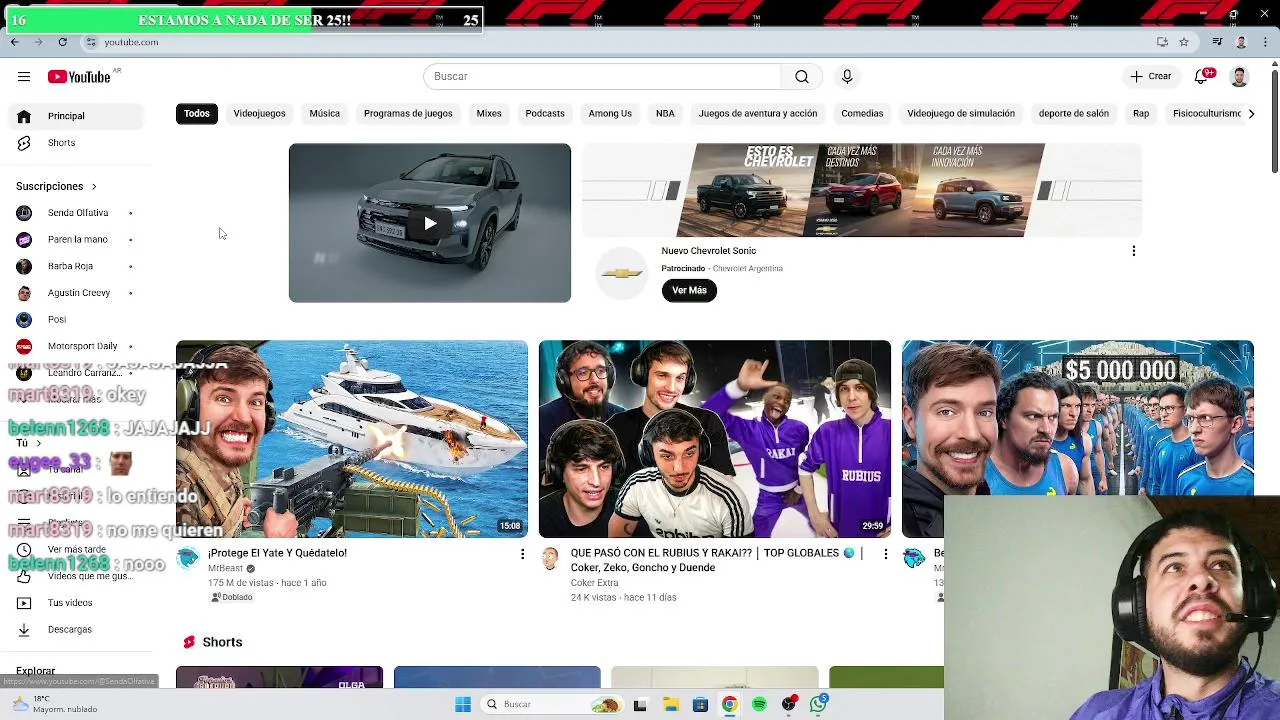Image resolution: width=1280 pixels, height=720 pixels.
Task: Select the deporte de salón chip
Action: 1074,113
